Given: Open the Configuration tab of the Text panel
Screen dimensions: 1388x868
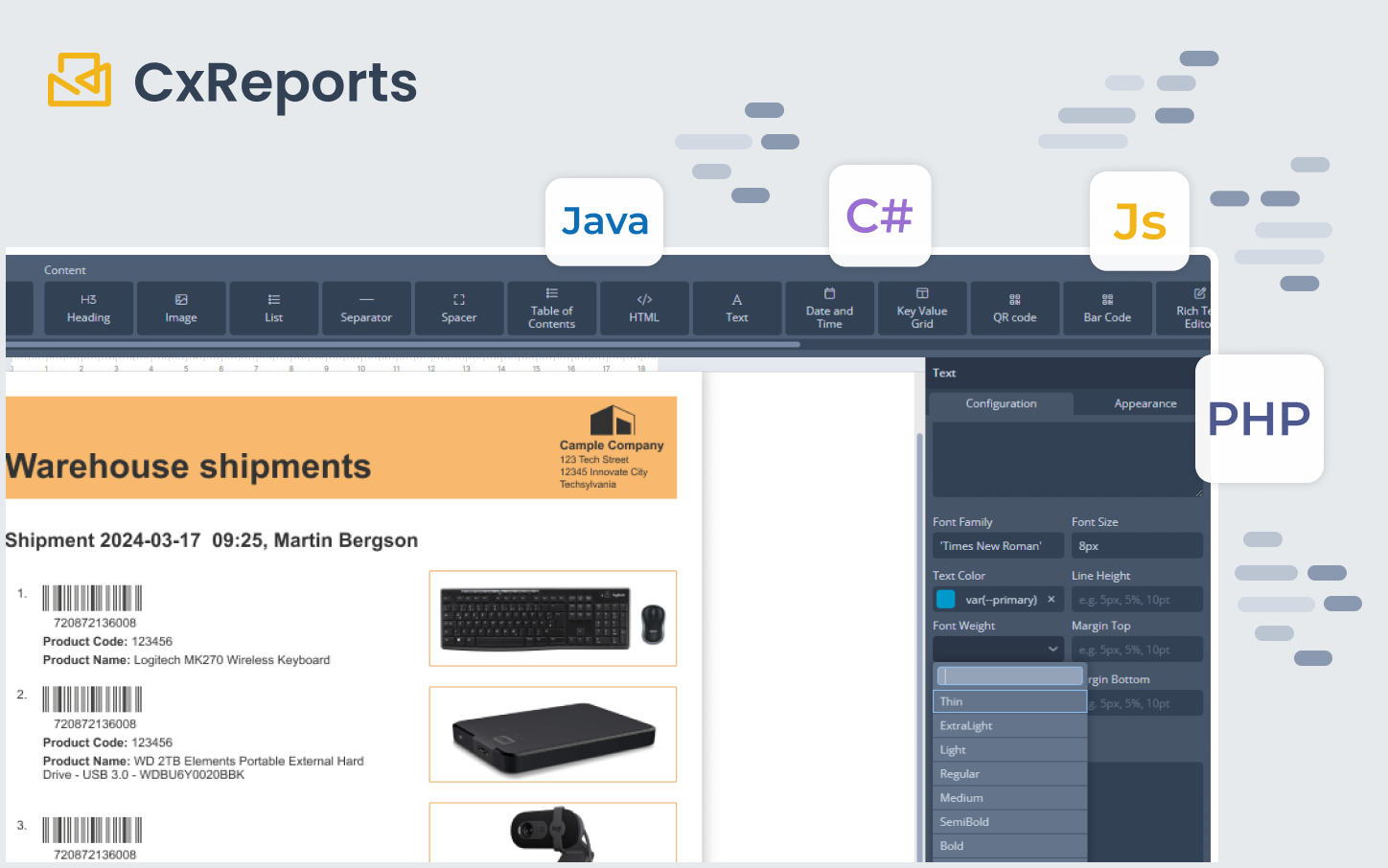Looking at the screenshot, I should click(1001, 403).
